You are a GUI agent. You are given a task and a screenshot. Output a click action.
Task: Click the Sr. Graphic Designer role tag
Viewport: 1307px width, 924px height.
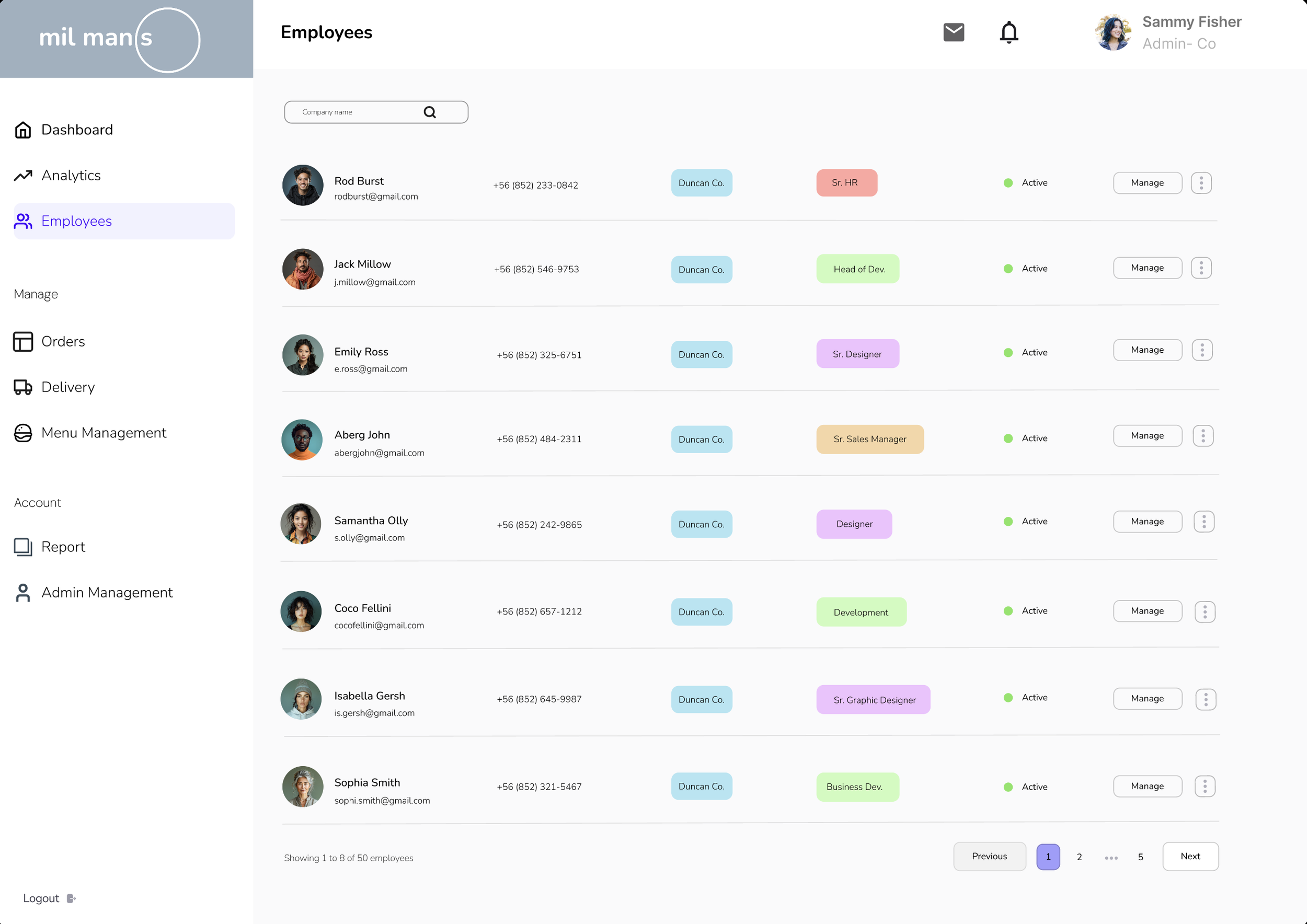coord(873,700)
